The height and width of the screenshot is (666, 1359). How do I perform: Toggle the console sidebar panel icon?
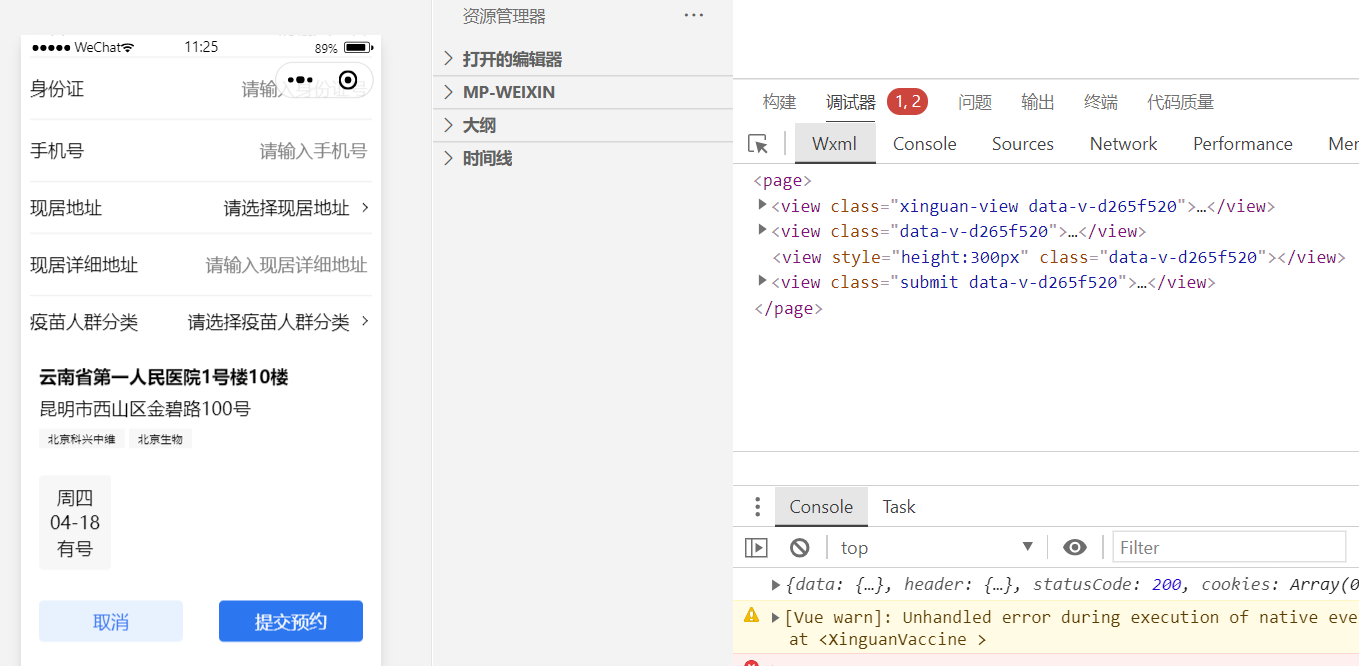tap(756, 547)
